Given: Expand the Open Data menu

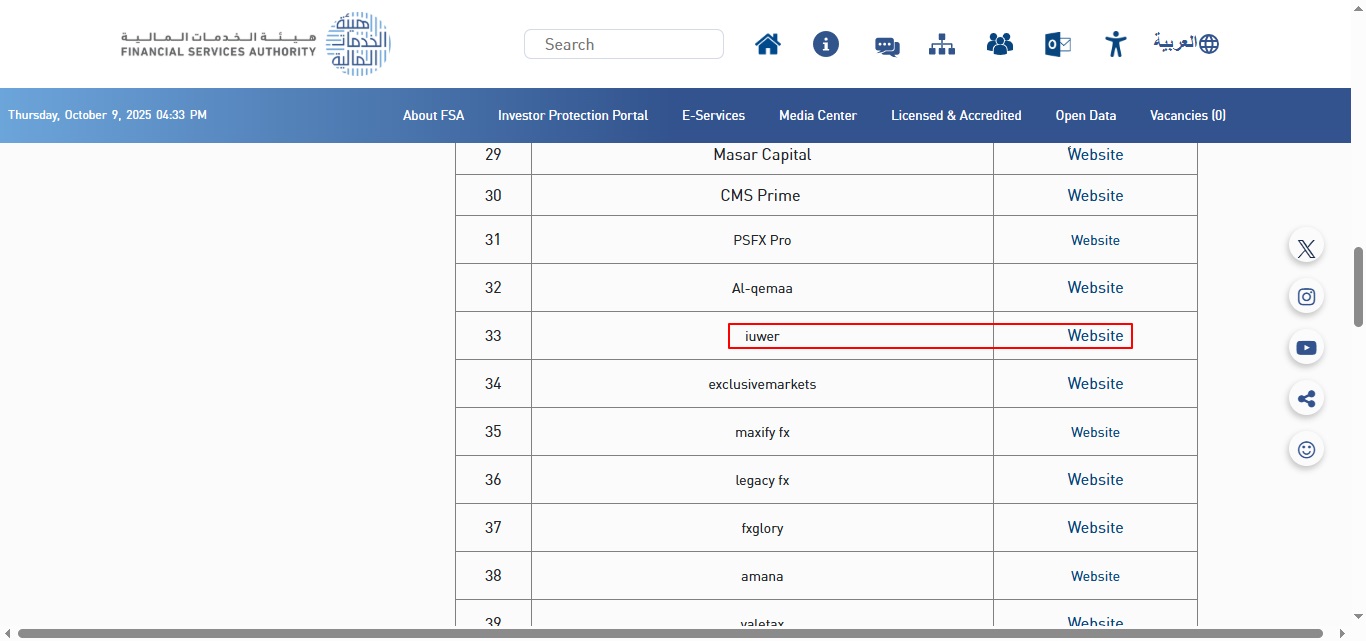Looking at the screenshot, I should [x=1085, y=116].
